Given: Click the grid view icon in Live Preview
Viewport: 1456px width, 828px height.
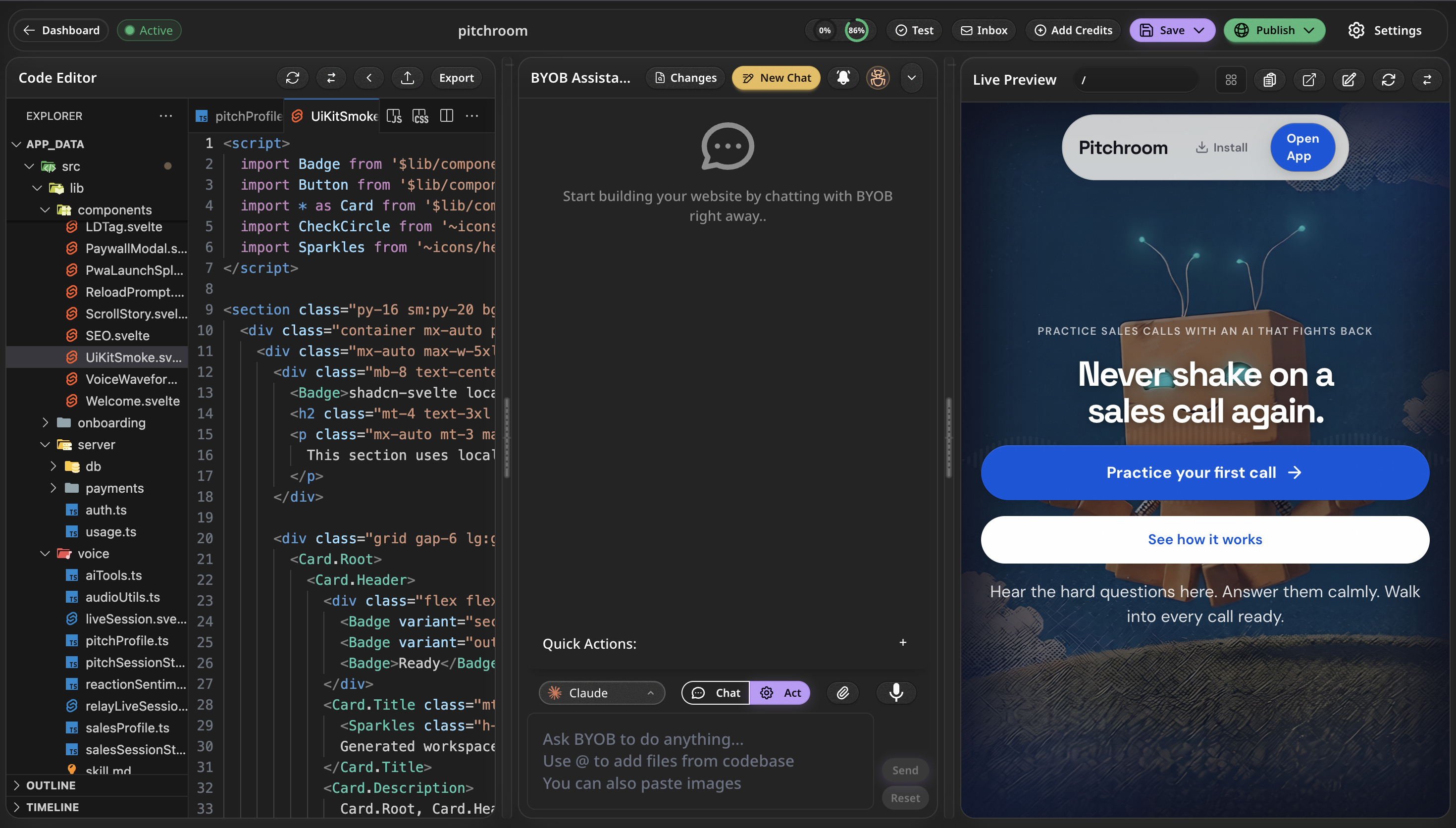Looking at the screenshot, I should click(x=1231, y=80).
